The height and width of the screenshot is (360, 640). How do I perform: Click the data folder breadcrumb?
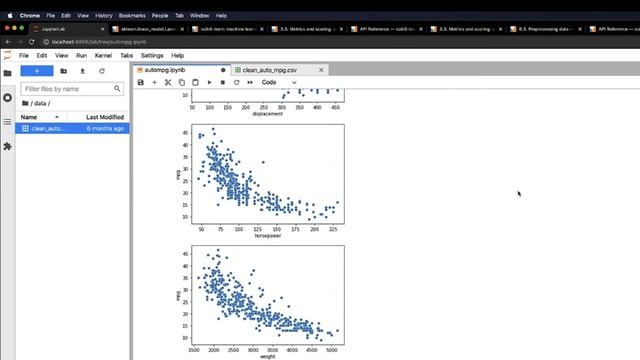click(40, 103)
